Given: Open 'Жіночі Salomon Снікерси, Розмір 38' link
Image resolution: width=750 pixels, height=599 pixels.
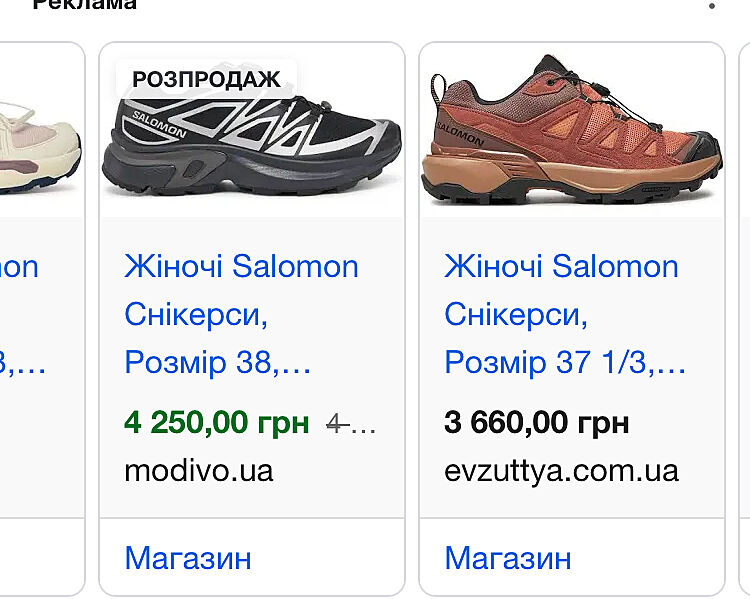Looking at the screenshot, I should (241, 314).
